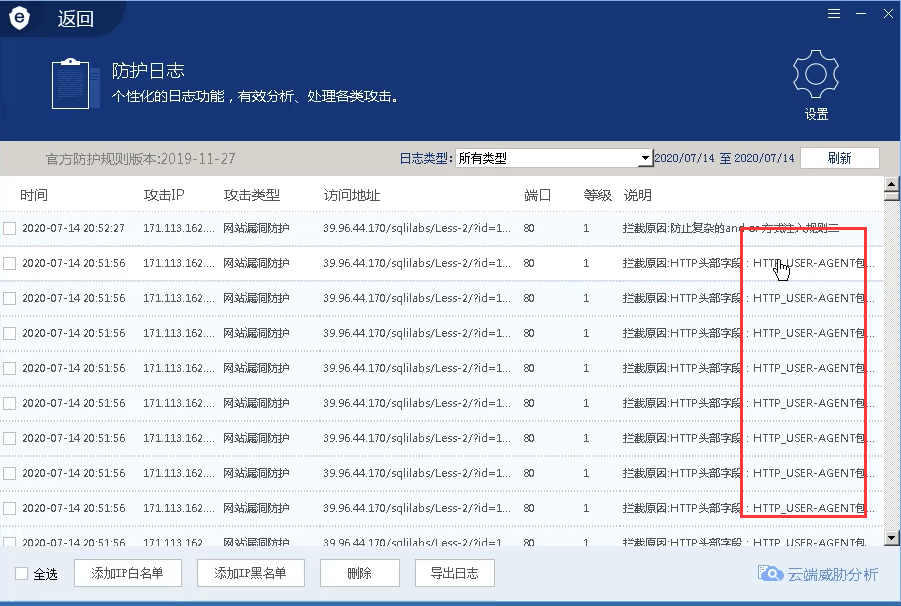
Task: Refresh the log list with 刷新
Action: 840,158
